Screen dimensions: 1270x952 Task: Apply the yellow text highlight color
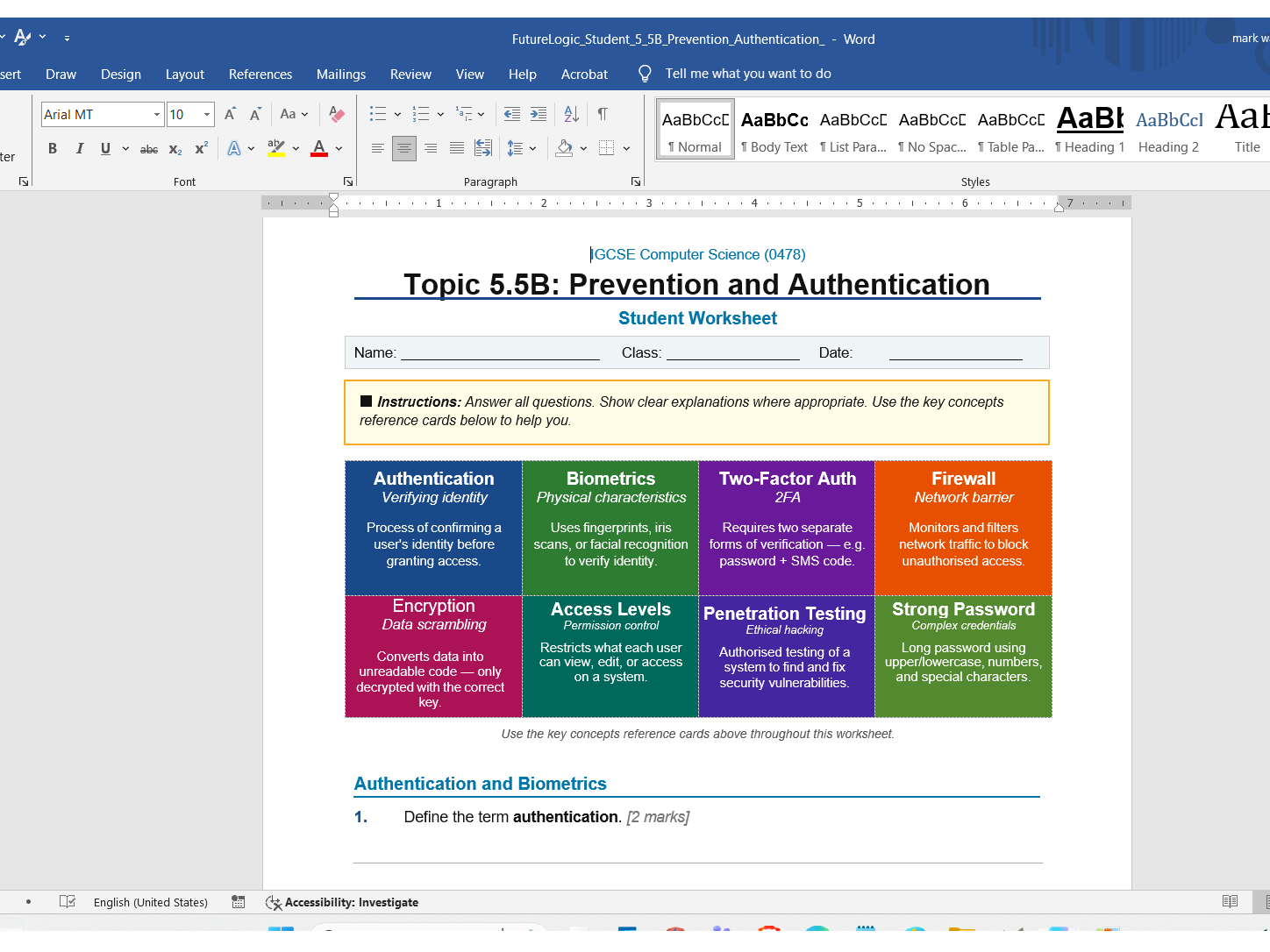pyautogui.click(x=276, y=148)
